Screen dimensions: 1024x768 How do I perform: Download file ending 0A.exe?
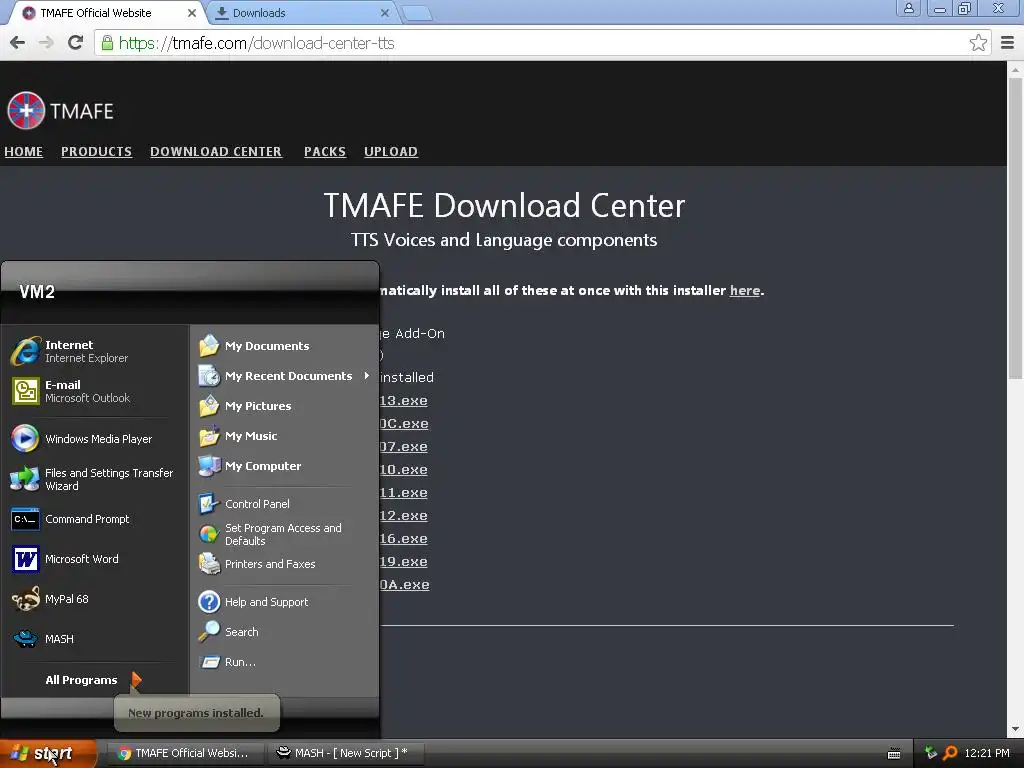pyautogui.click(x=404, y=585)
